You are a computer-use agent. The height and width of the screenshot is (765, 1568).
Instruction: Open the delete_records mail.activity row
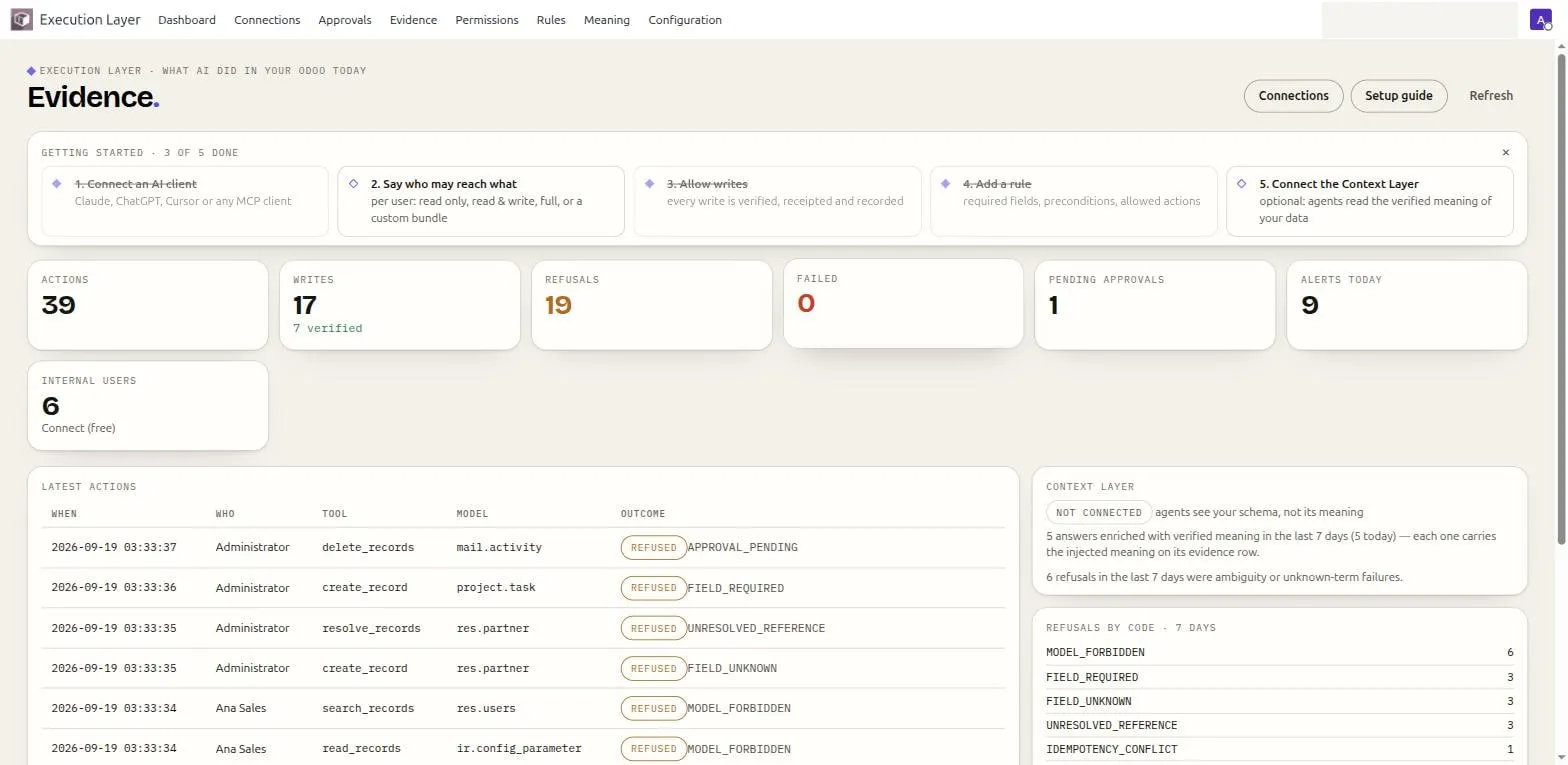[x=523, y=548]
